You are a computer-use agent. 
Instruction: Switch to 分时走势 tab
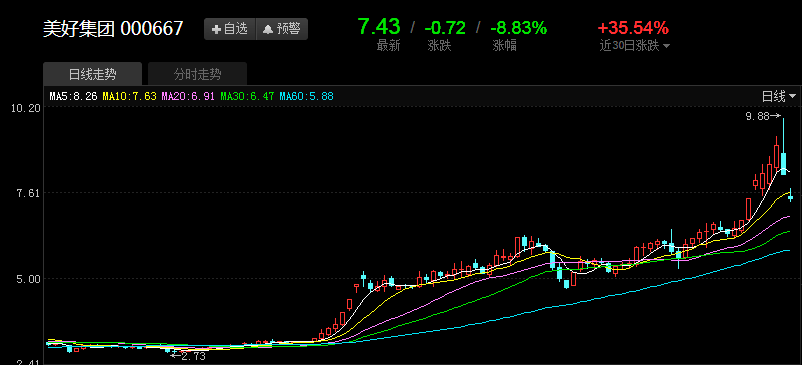[197, 74]
